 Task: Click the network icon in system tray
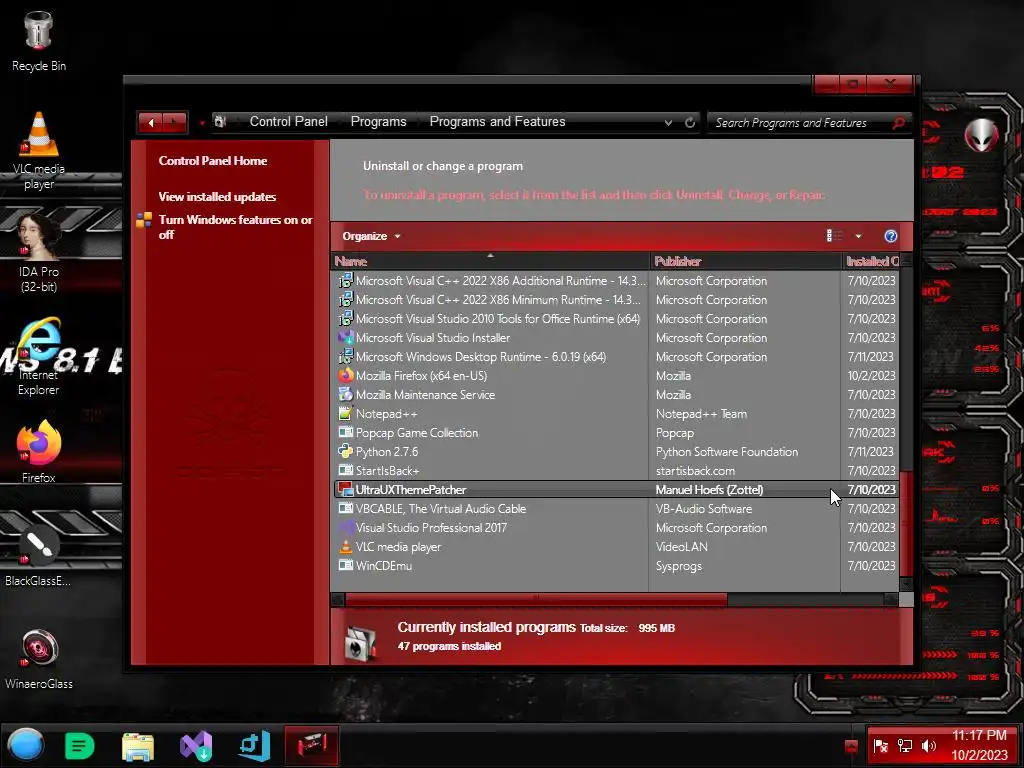tap(904, 746)
